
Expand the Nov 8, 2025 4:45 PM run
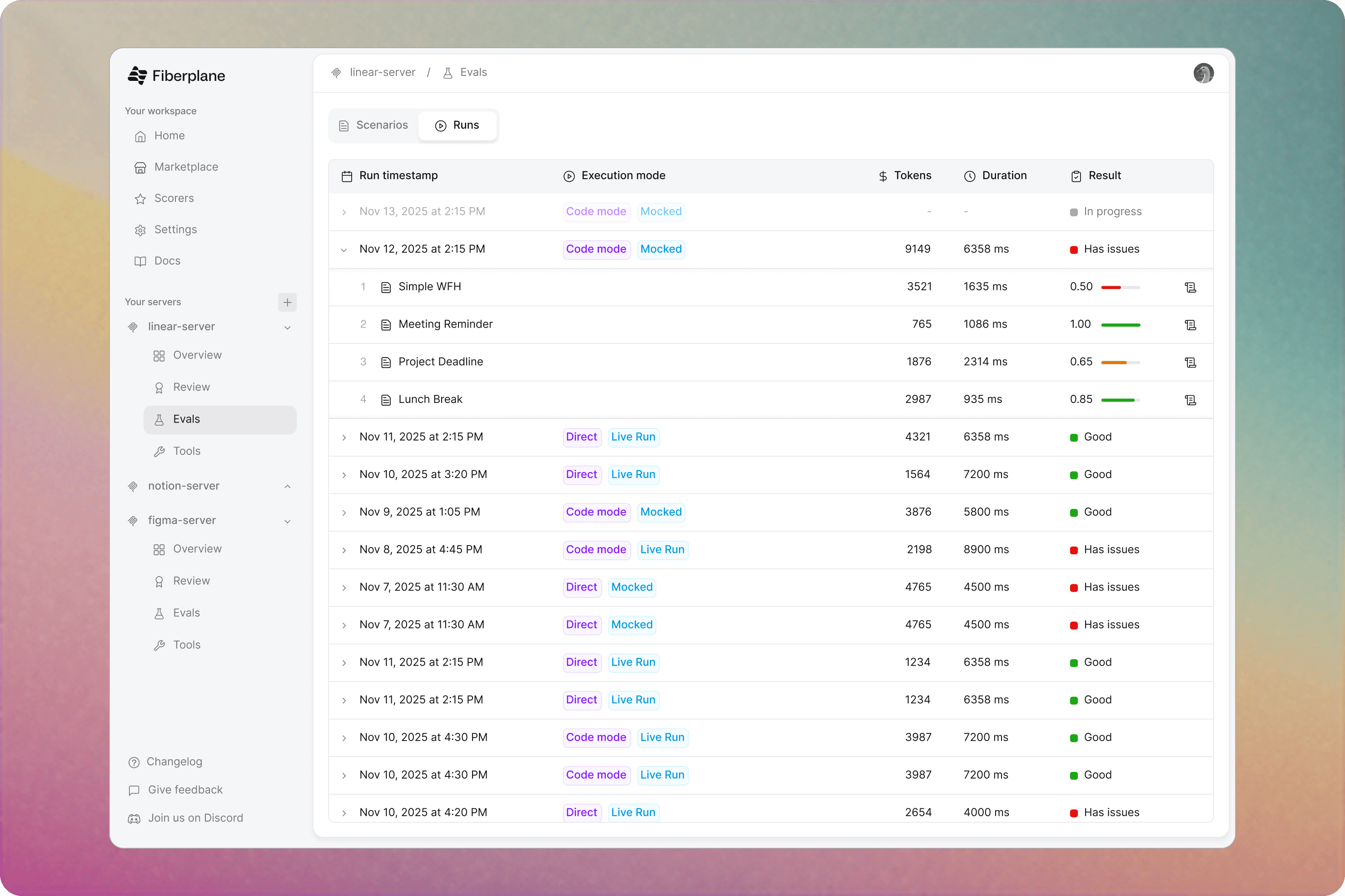tap(344, 550)
